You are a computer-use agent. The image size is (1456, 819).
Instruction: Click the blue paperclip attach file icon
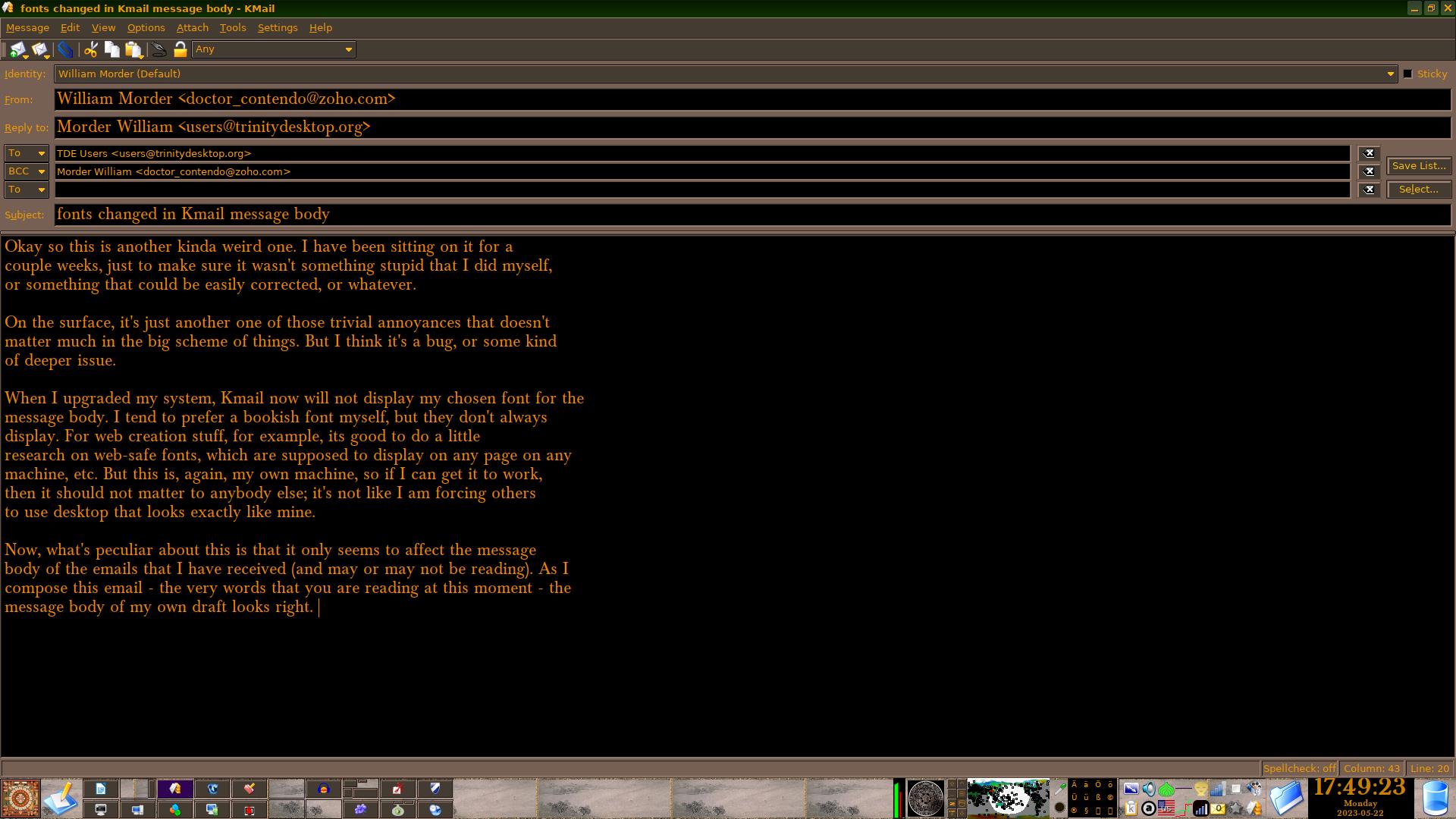pos(66,50)
